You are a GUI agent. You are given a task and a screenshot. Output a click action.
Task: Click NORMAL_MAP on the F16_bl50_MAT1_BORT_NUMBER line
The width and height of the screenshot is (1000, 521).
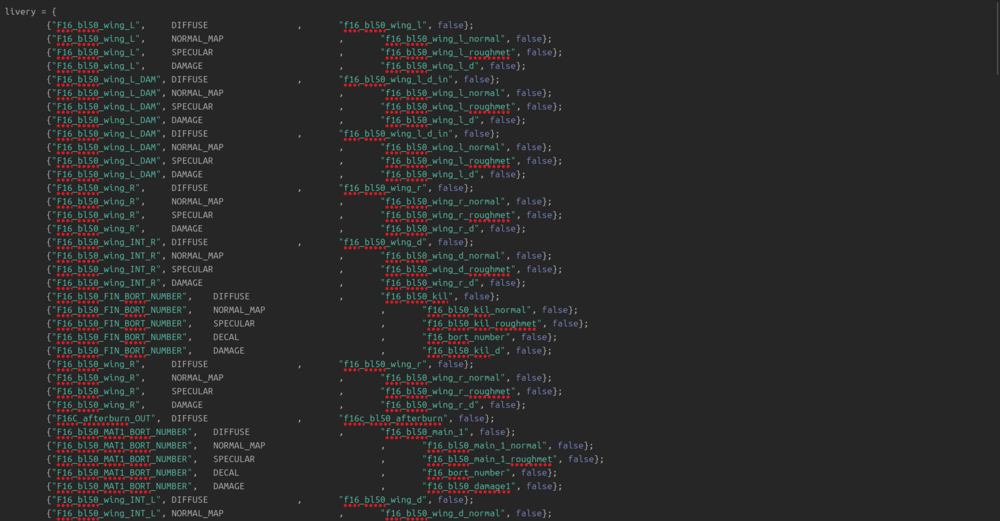tap(239, 446)
